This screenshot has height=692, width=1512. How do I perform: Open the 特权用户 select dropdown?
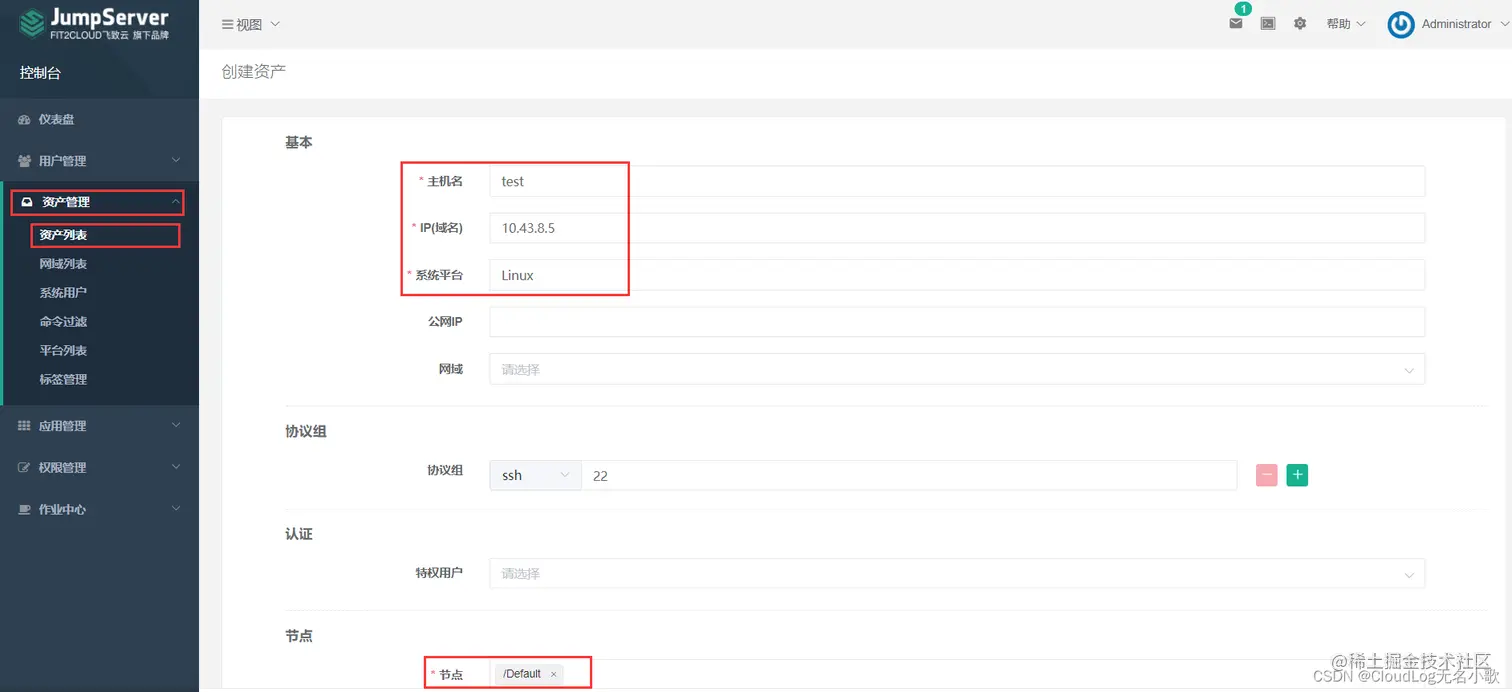957,574
